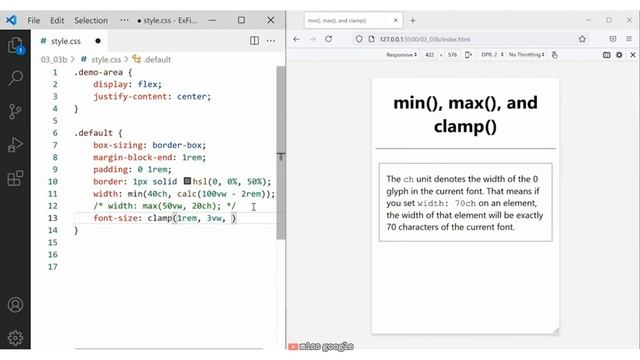Rotate the responsive viewport
This screenshot has width=640, height=360.
(468, 55)
